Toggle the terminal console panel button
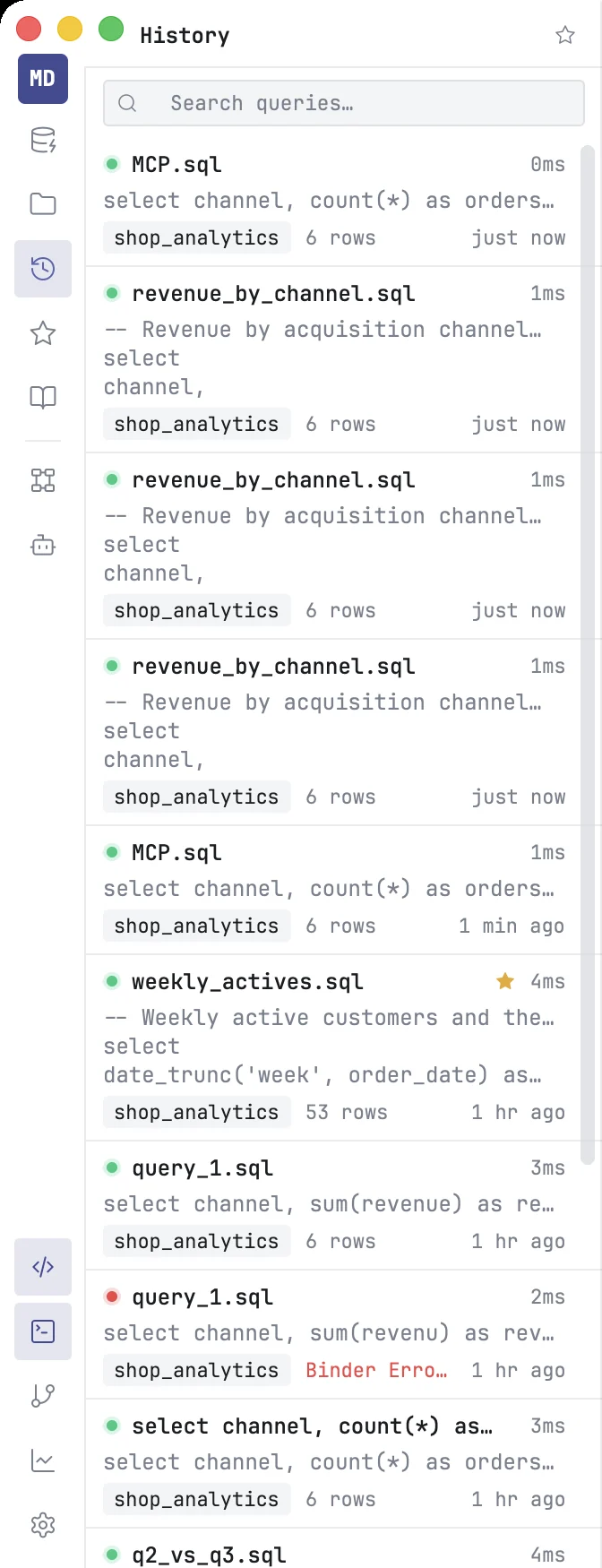Image resolution: width=602 pixels, height=1568 pixels. click(43, 1331)
